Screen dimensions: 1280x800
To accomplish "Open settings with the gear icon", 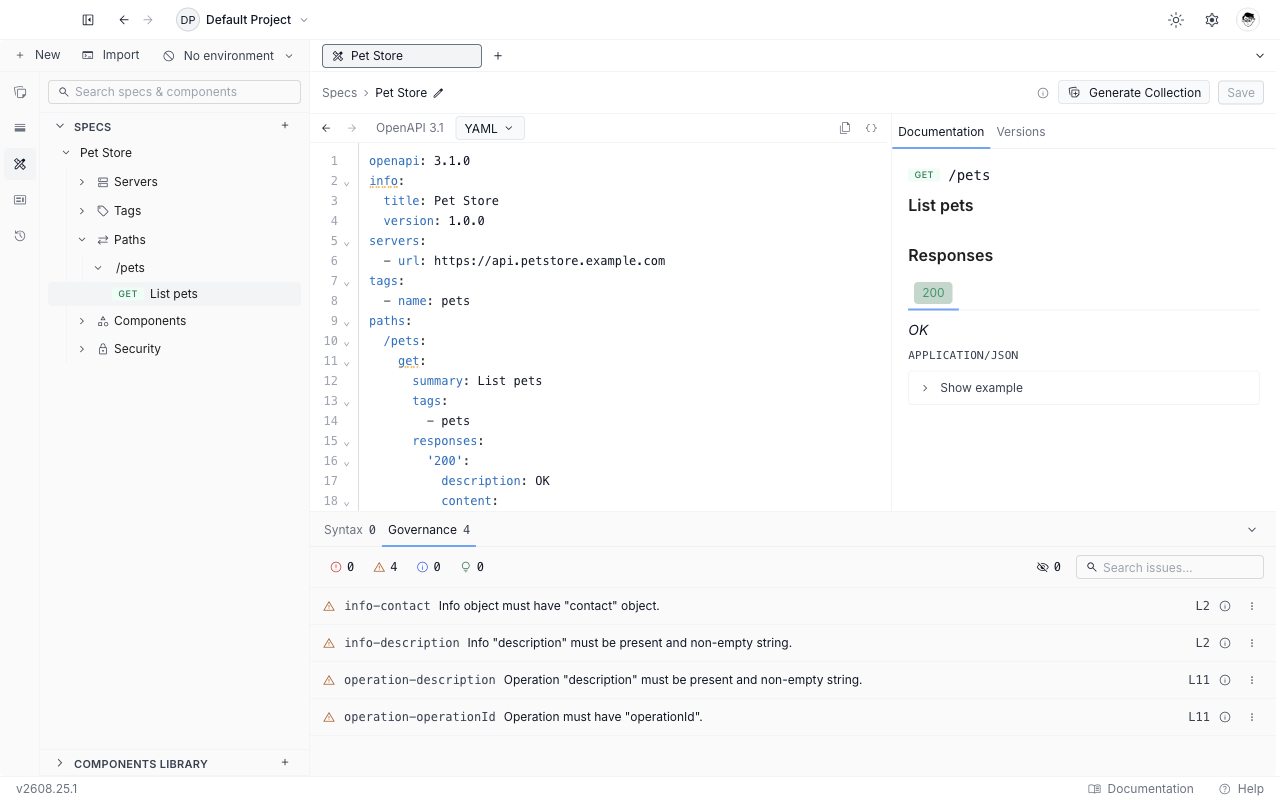I will [1212, 20].
